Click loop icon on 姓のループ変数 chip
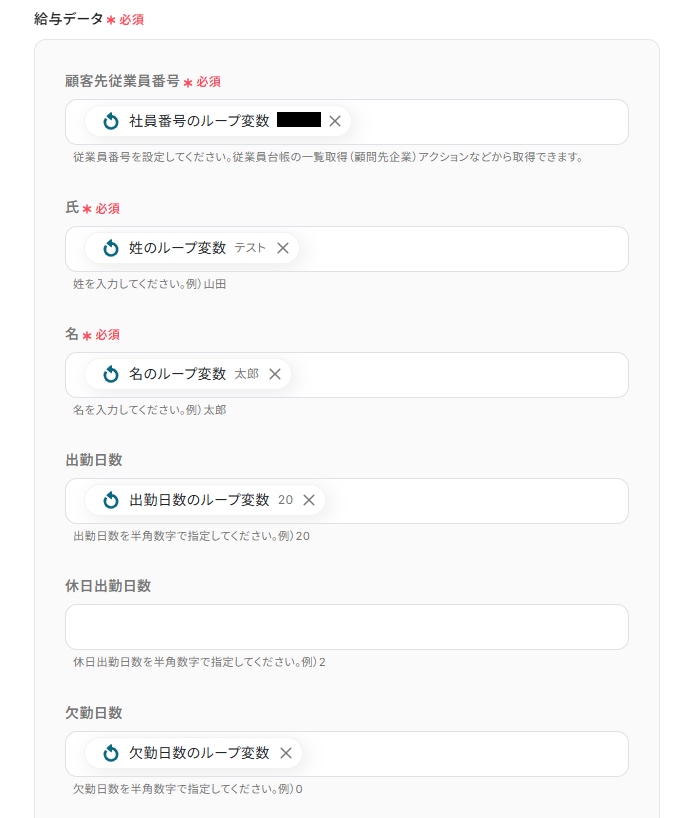Screen dimensions: 694x818 tap(111, 248)
